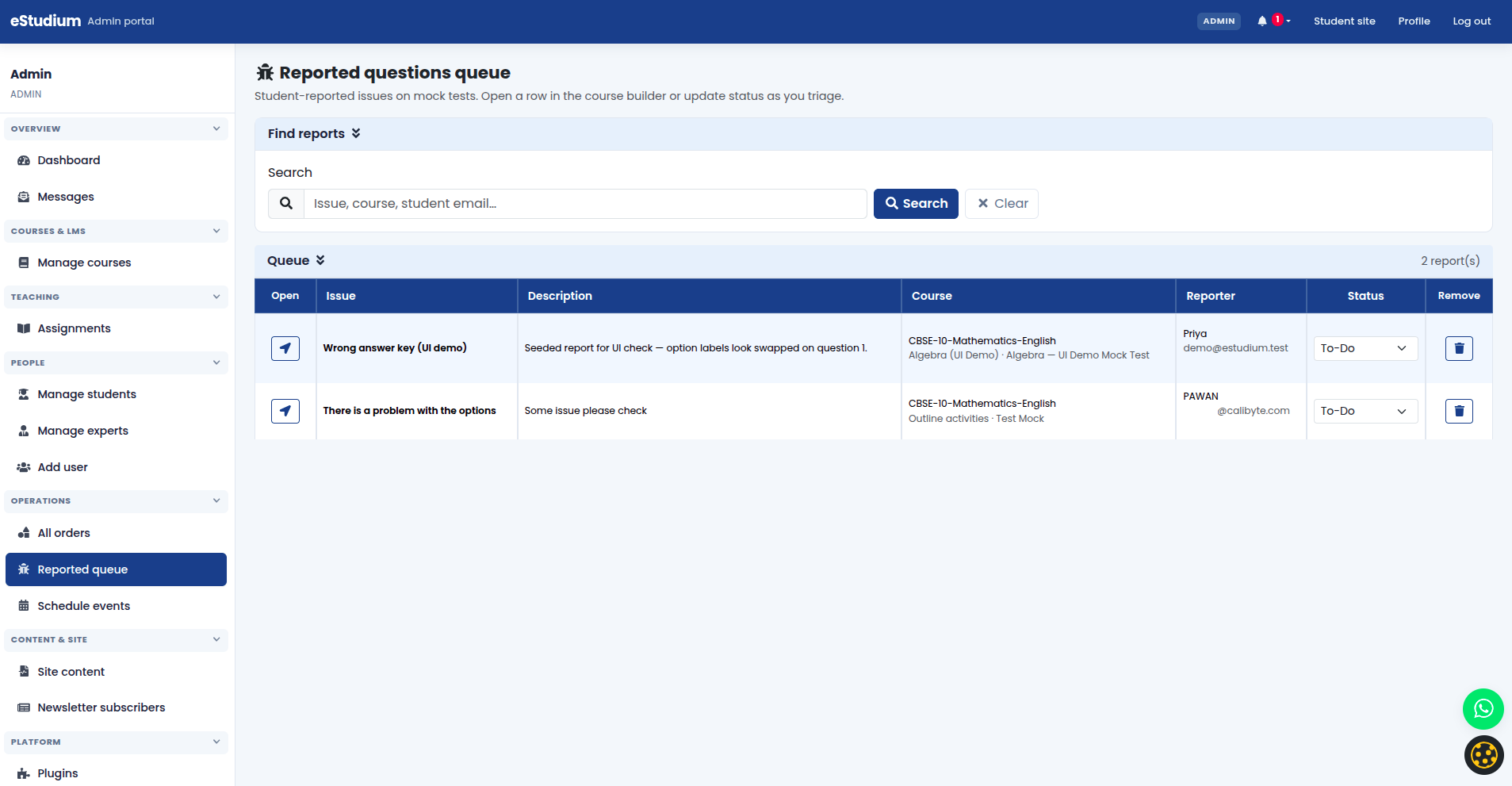Click the Schedule events calendar icon

(24, 606)
